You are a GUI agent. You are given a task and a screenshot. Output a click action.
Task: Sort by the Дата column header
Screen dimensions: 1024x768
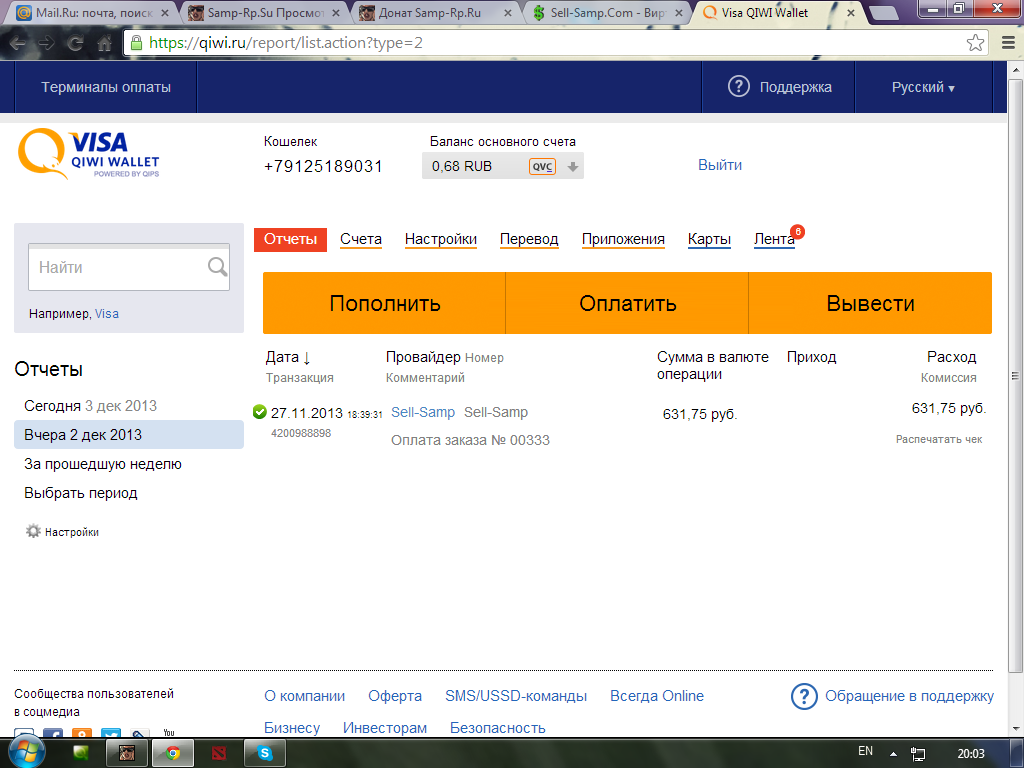pyautogui.click(x=288, y=357)
